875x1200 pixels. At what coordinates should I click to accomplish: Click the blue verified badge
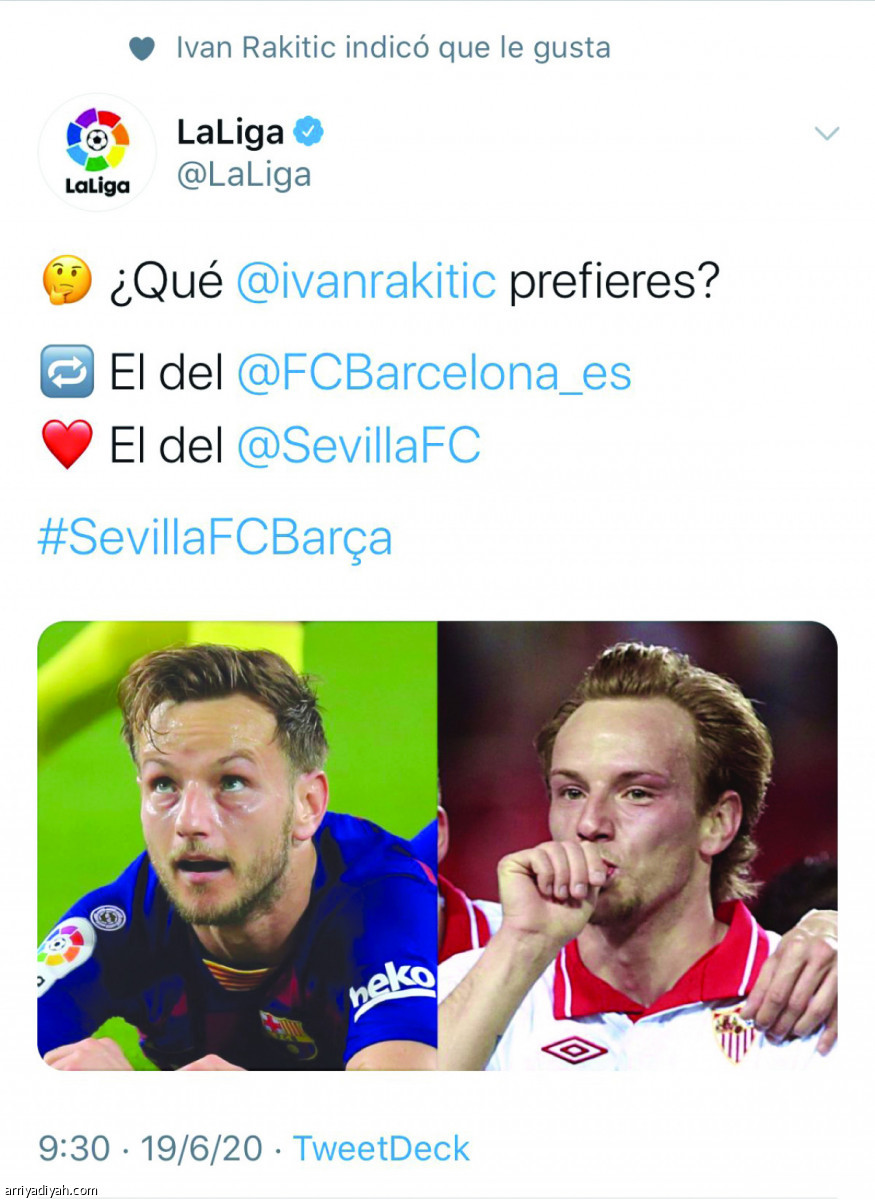308,131
